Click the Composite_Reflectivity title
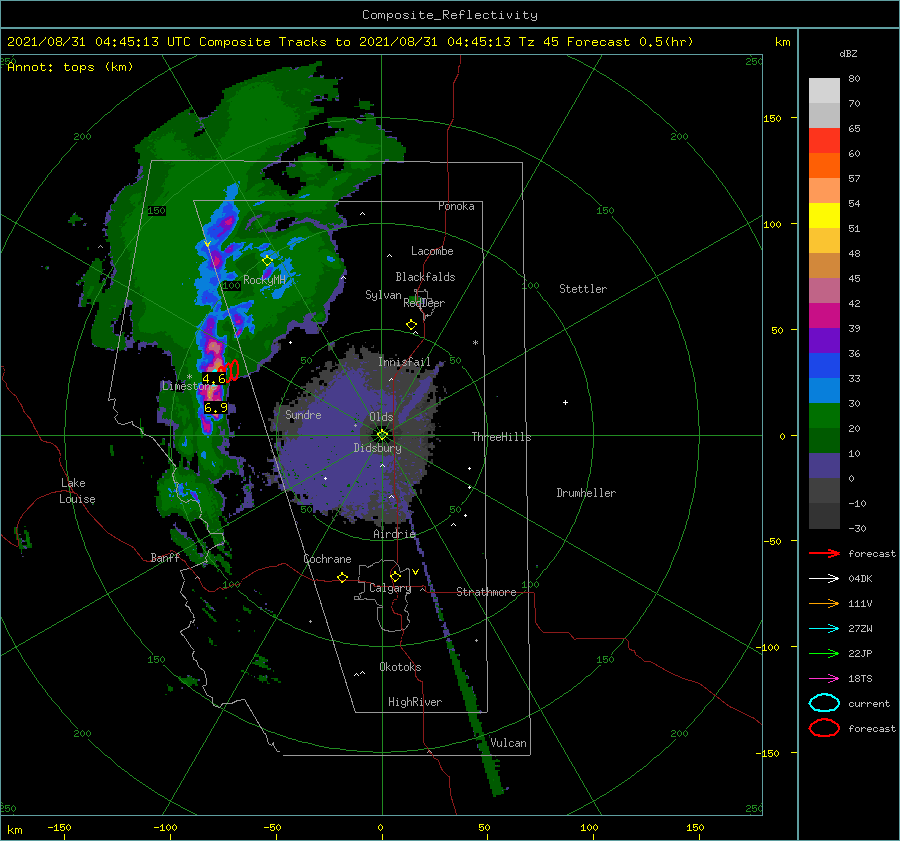 pyautogui.click(x=450, y=15)
